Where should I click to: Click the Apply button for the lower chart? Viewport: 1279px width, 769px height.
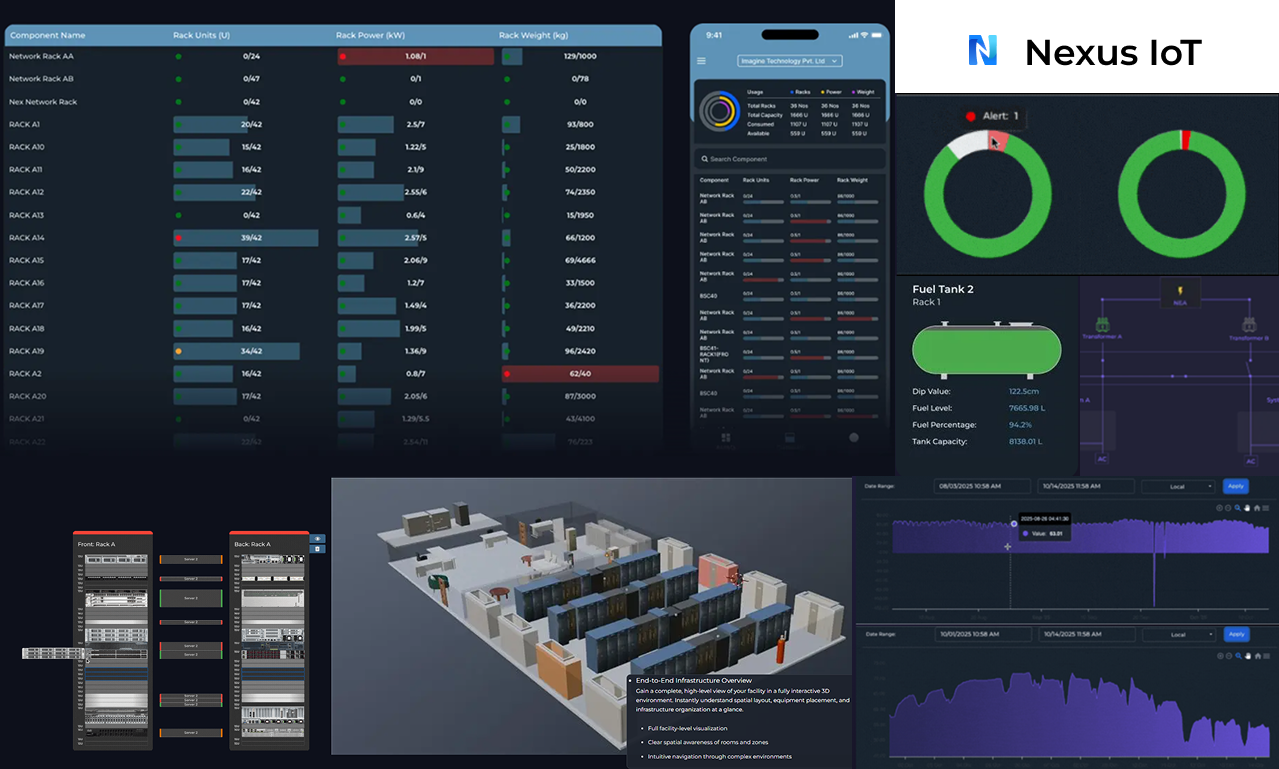(1236, 634)
